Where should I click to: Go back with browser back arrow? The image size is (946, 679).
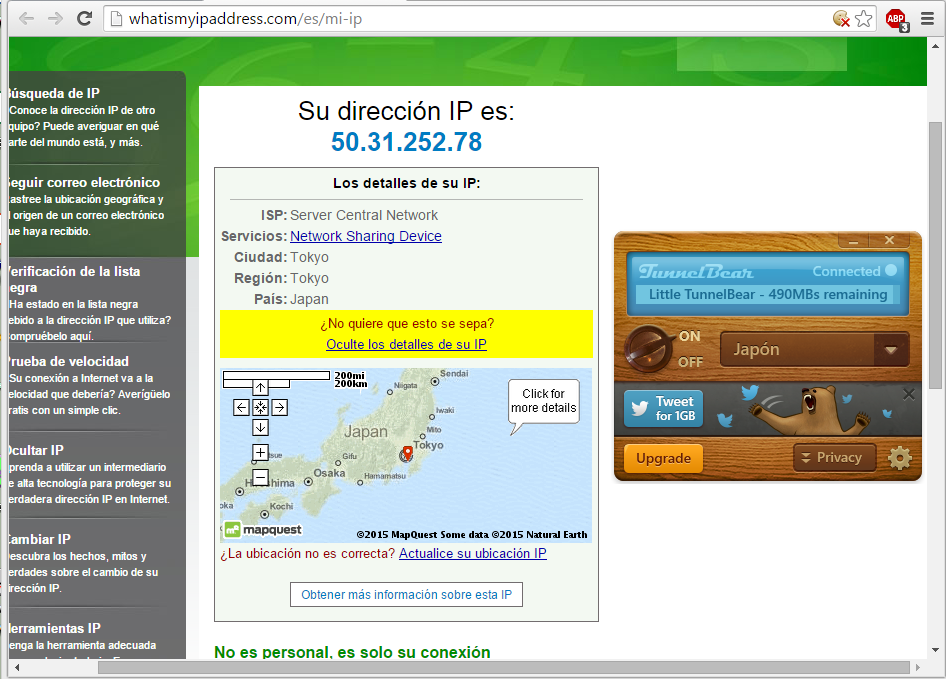point(27,19)
